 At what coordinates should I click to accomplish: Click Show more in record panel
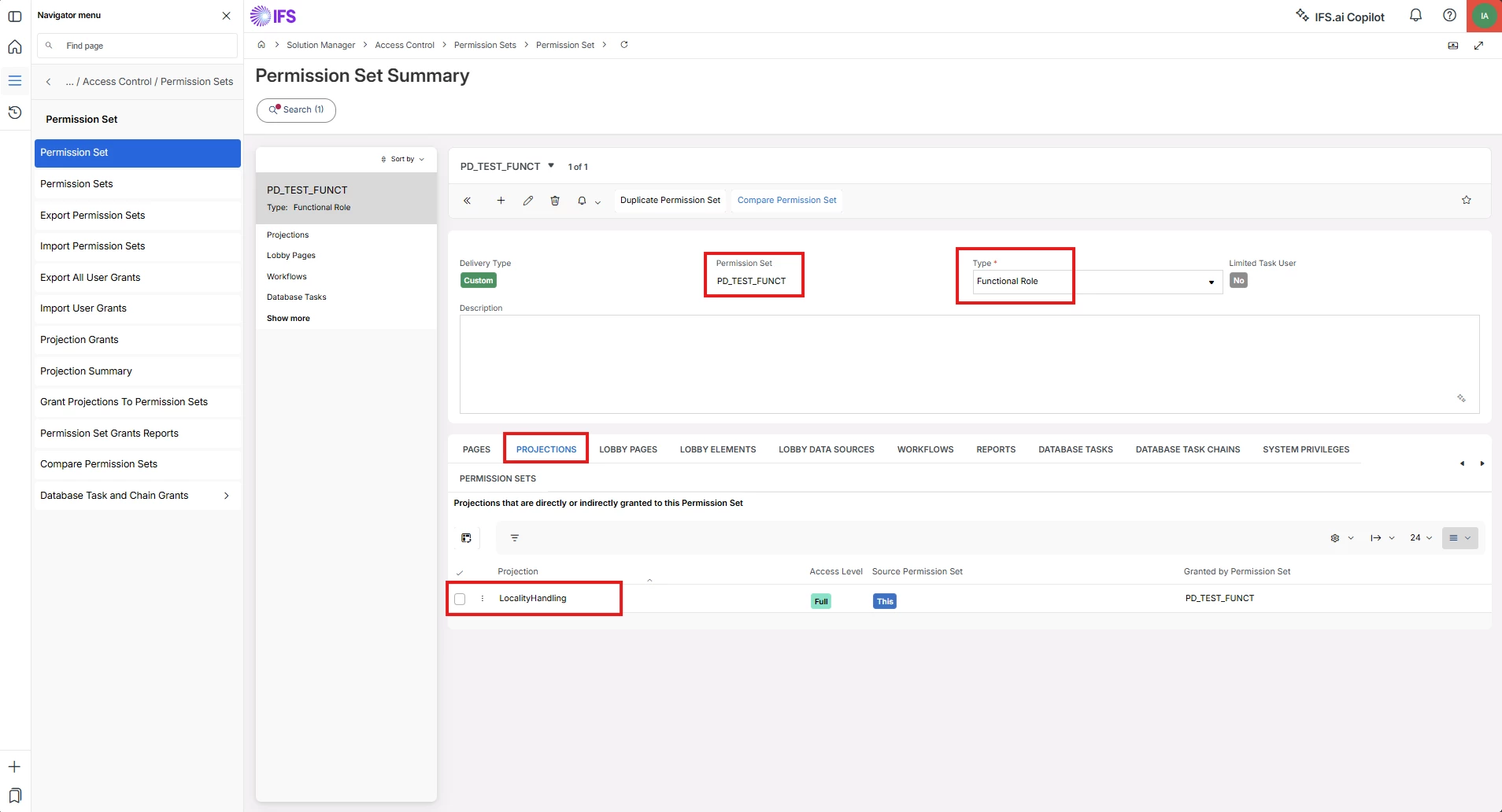pyautogui.click(x=288, y=319)
